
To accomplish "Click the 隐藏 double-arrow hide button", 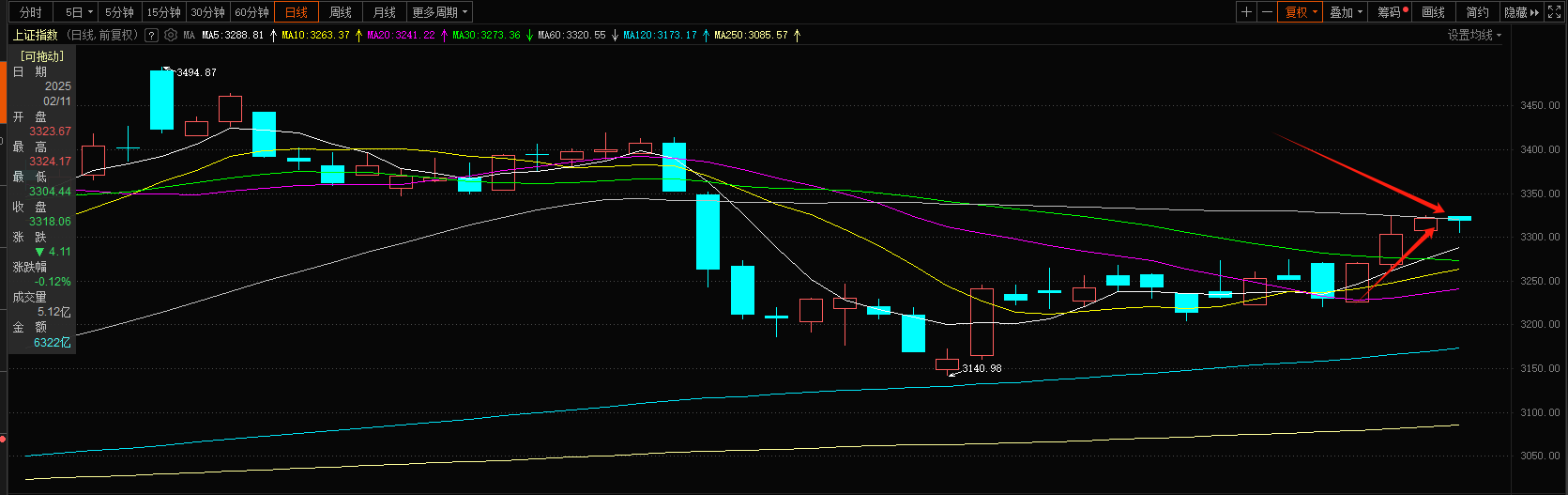I will point(1521,12).
